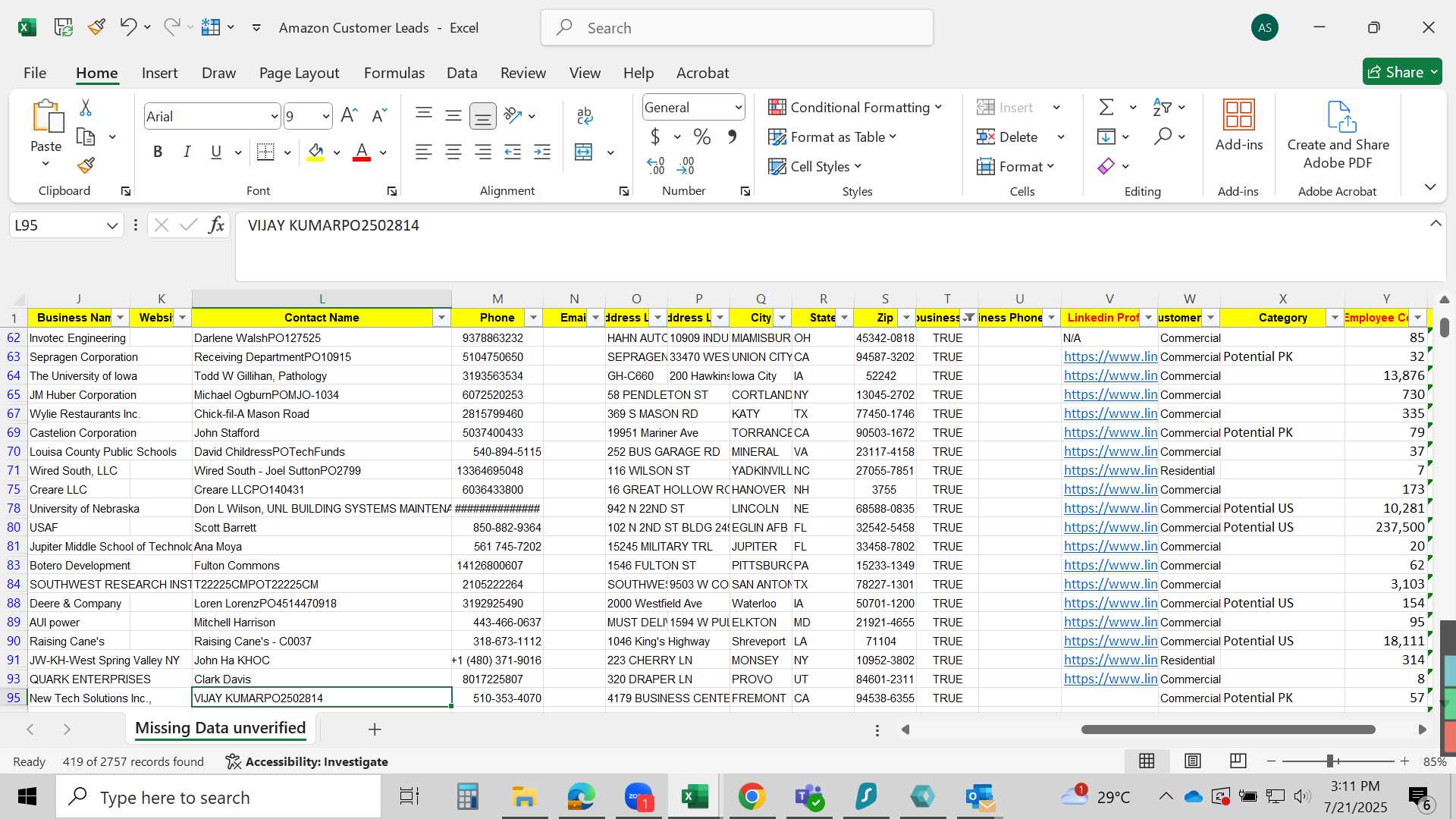1456x819 pixels.
Task: Toggle Center horizontal alignment
Action: click(453, 152)
